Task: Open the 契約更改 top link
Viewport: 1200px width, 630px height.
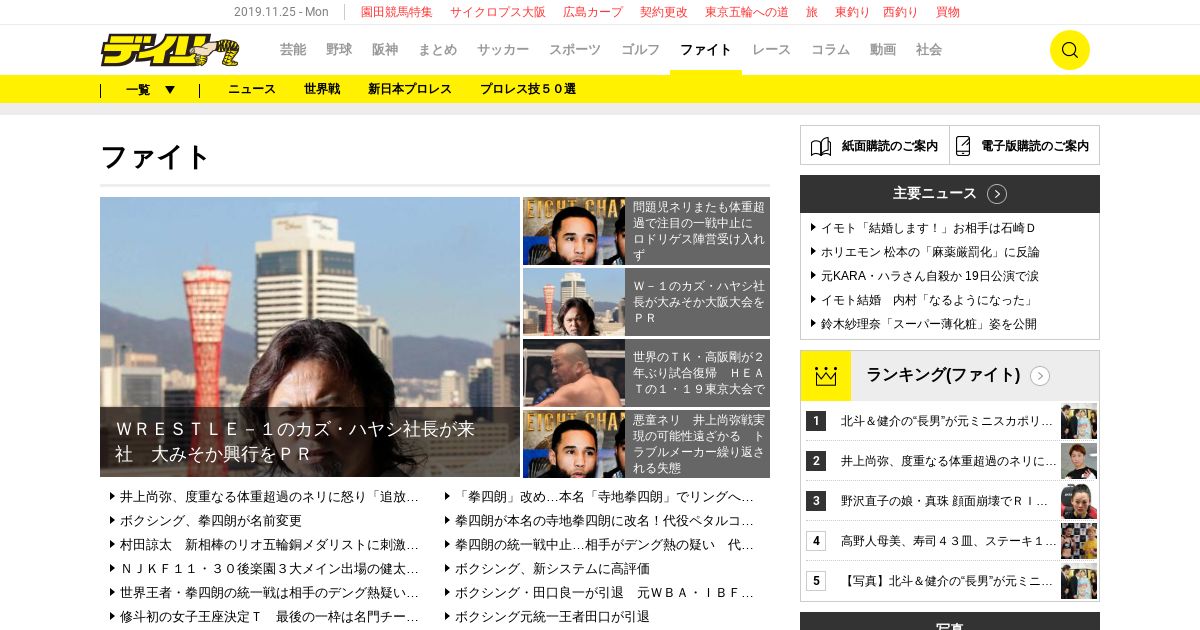Action: coord(664,12)
